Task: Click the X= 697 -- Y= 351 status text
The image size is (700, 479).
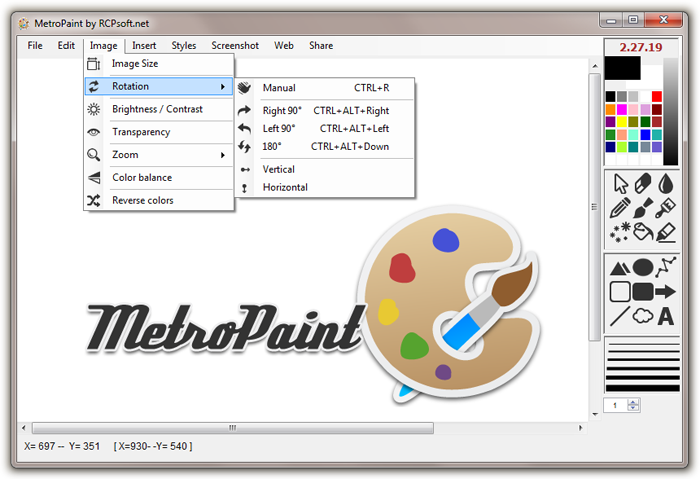Action: click(x=62, y=446)
